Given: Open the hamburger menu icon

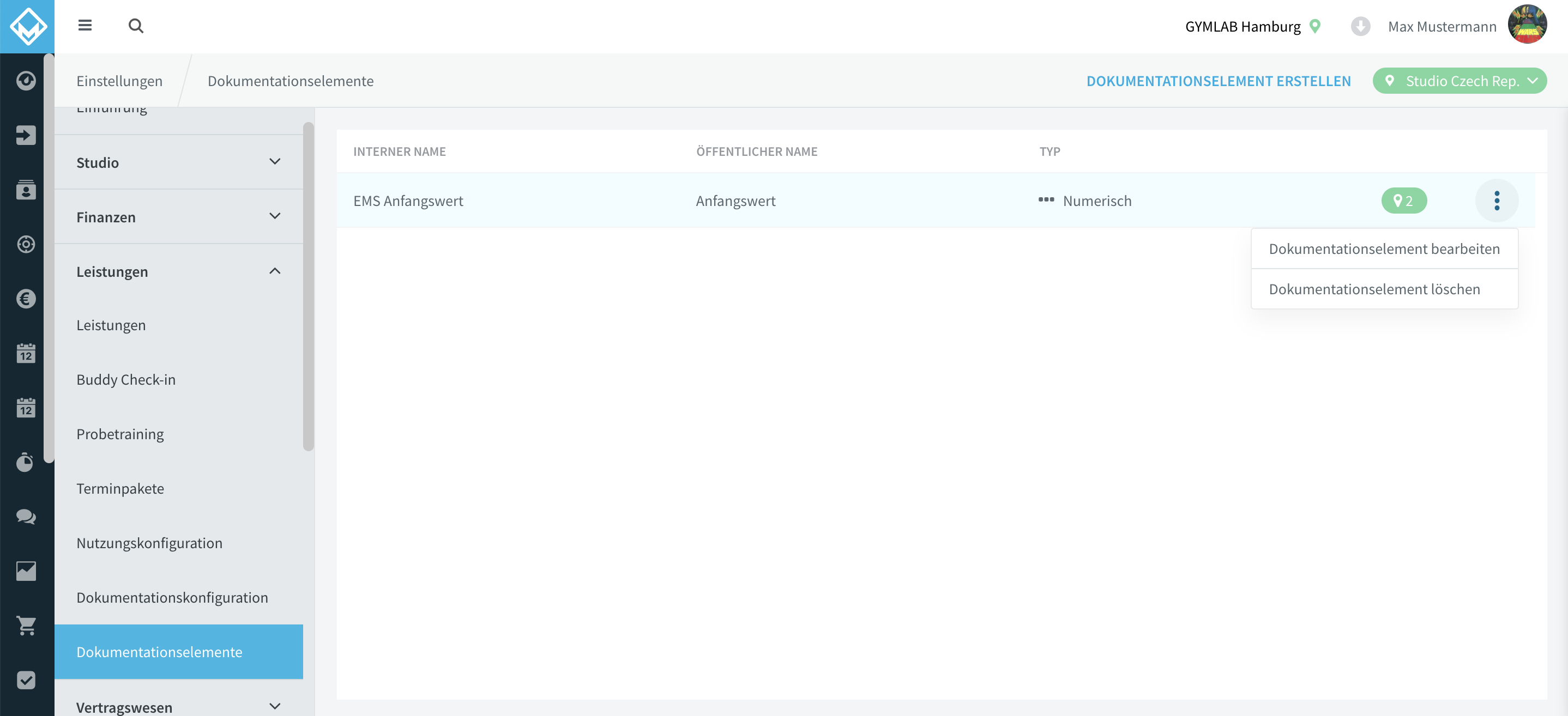Looking at the screenshot, I should 85,26.
